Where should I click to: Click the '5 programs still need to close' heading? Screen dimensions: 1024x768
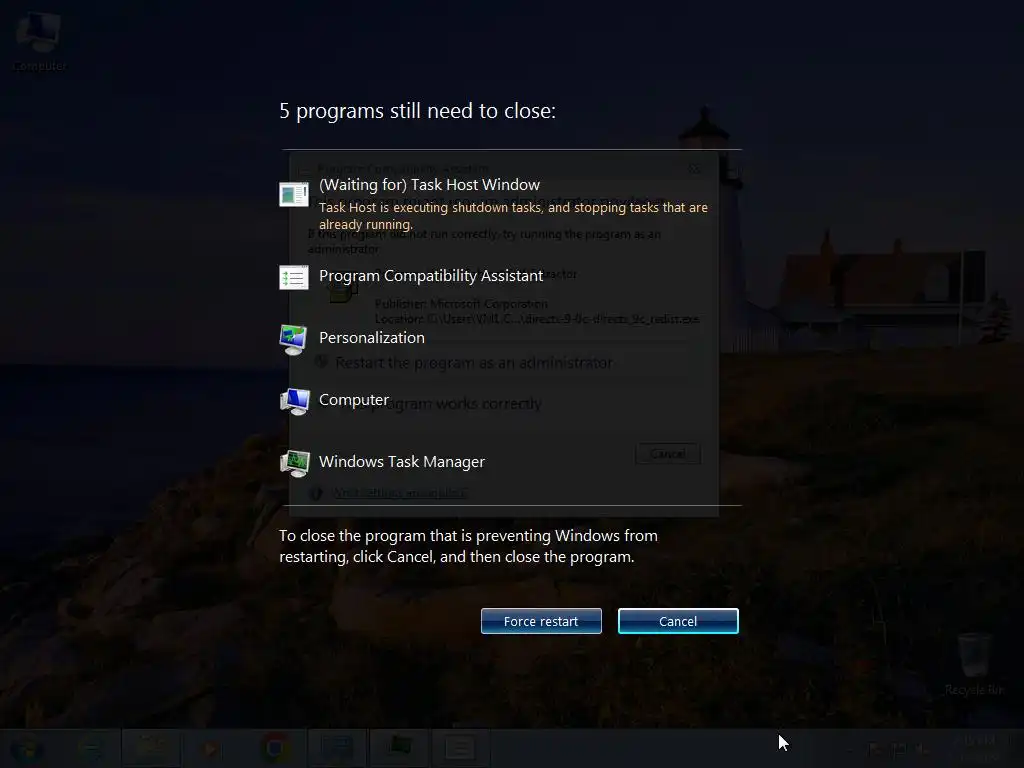(x=417, y=111)
